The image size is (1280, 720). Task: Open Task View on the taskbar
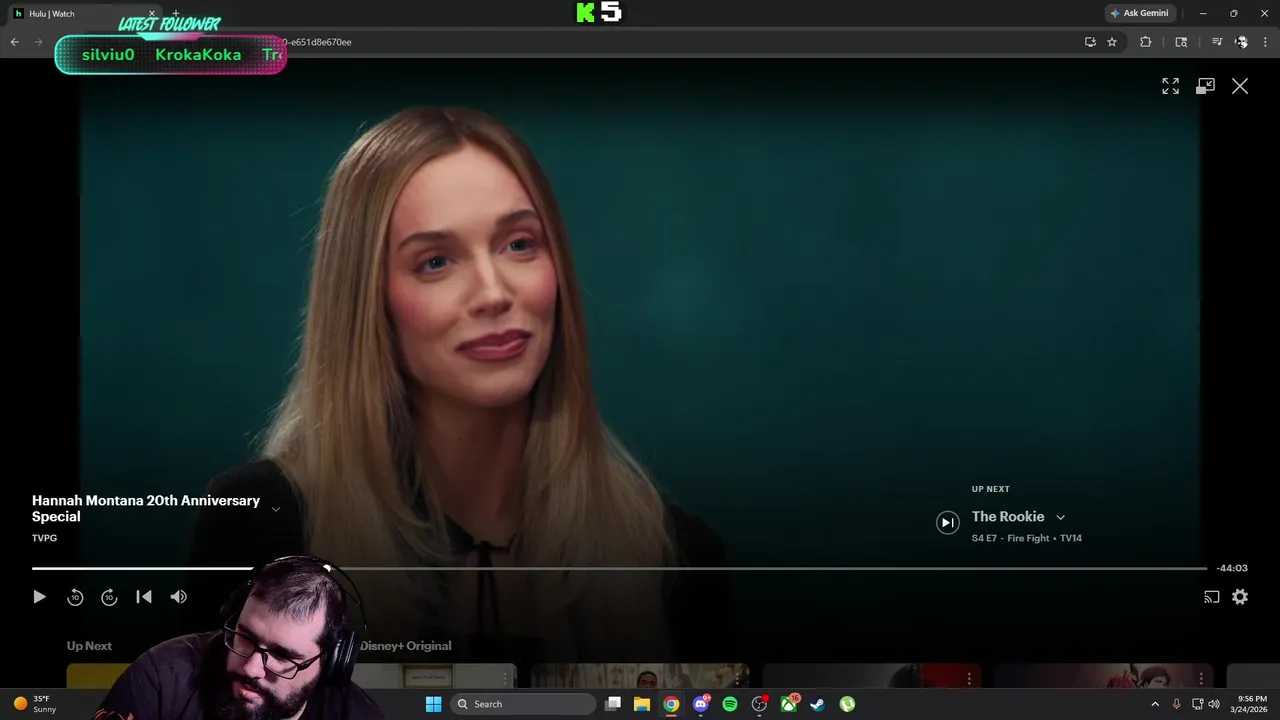pos(613,704)
